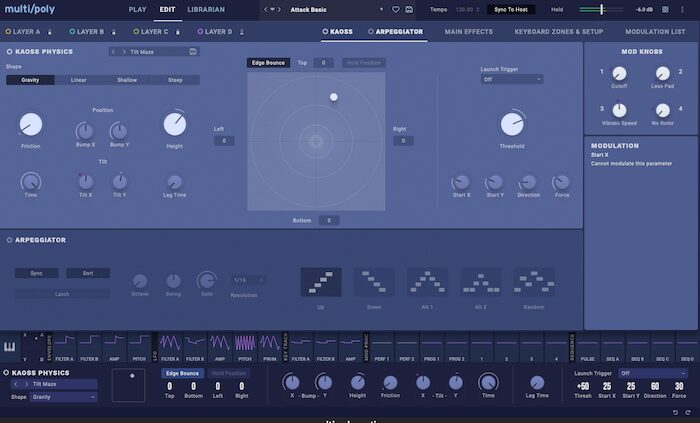Click the undo arrow at bottom right
The height and width of the screenshot is (423, 700).
[675, 412]
